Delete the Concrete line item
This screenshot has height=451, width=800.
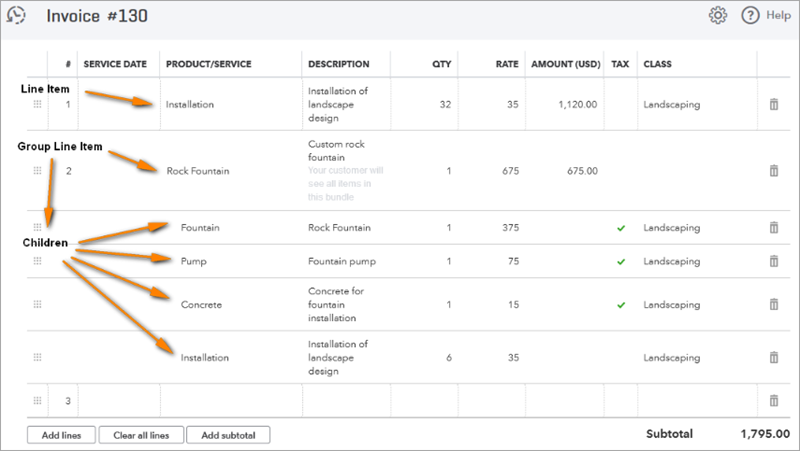(774, 305)
